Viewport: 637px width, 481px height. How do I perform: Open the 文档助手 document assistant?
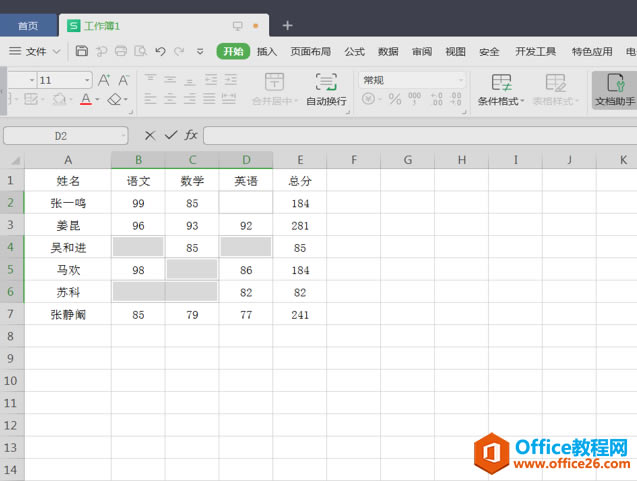pos(615,90)
